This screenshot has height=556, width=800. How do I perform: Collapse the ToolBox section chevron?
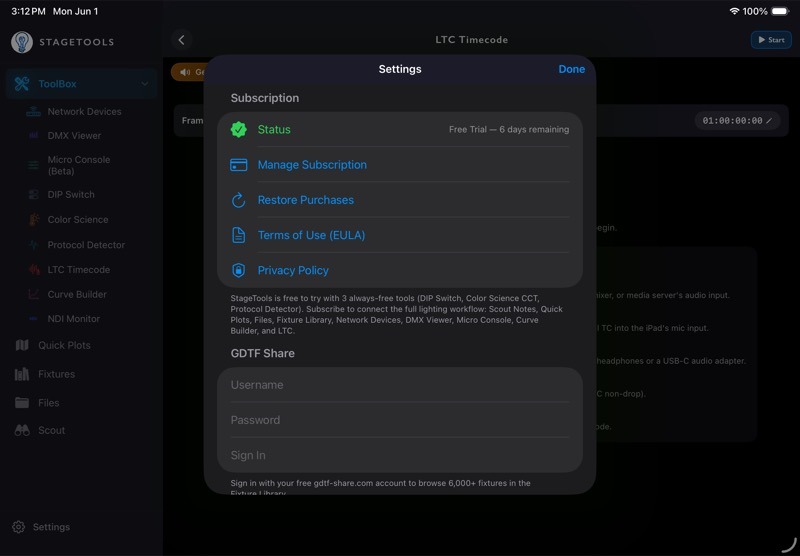pyautogui.click(x=145, y=84)
